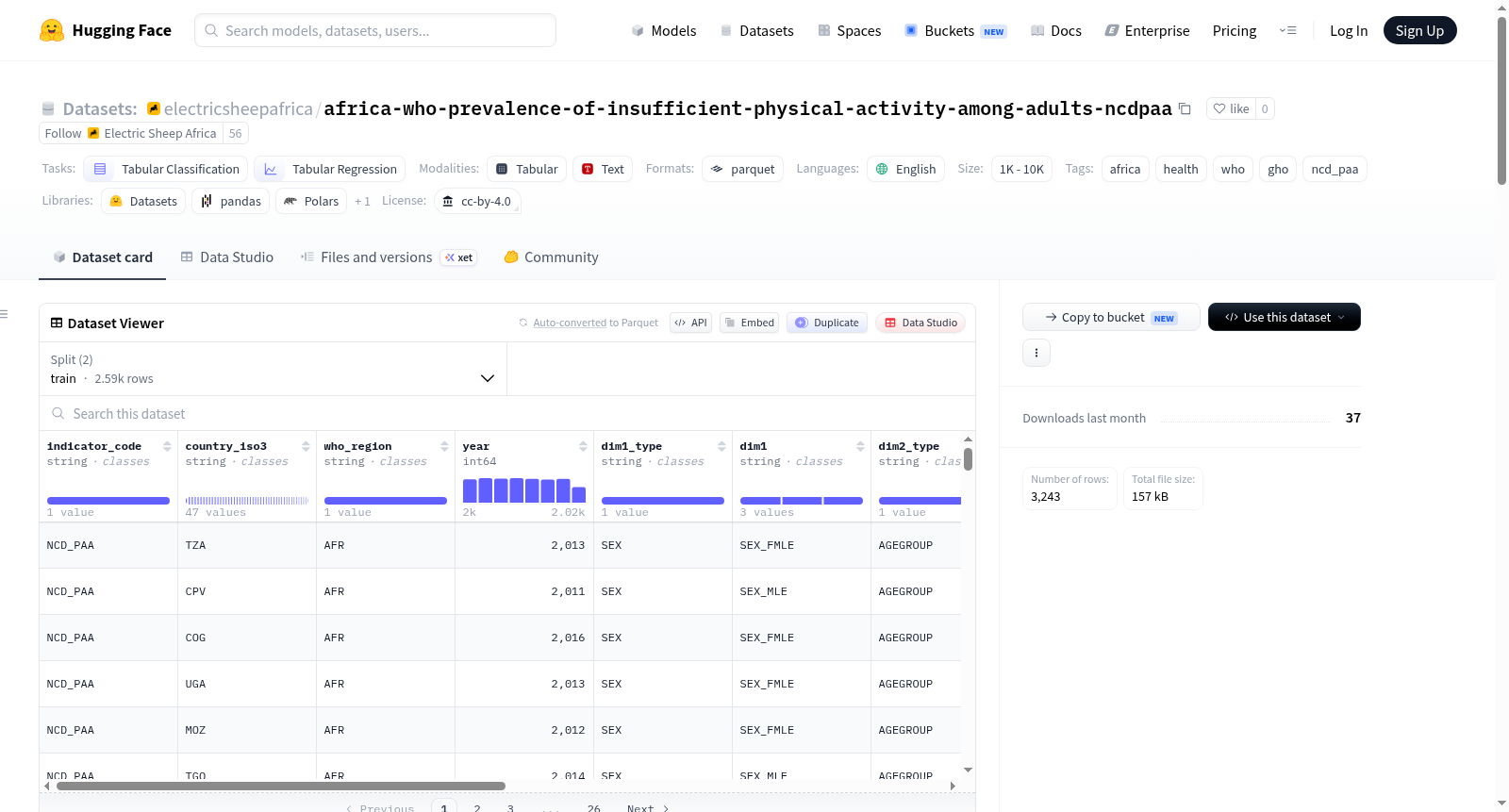Open the Use this dataset dropdown

pos(1285,317)
